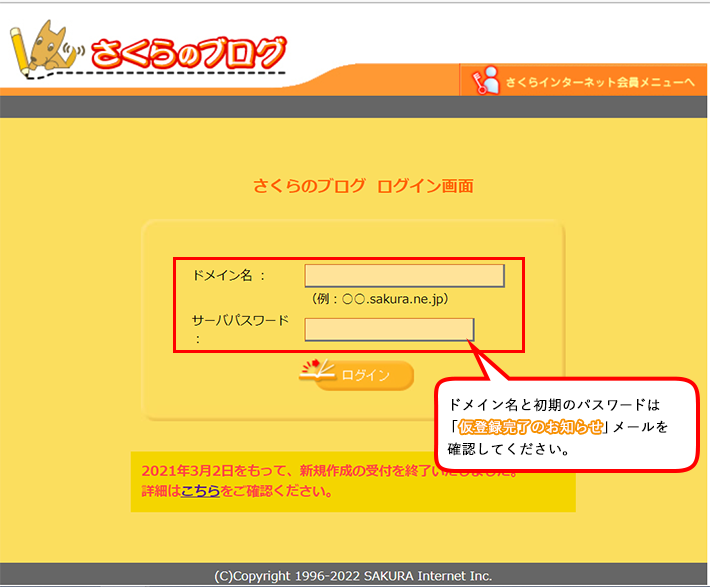710x587 pixels.
Task: Open the こちら details link
Action: point(200,491)
